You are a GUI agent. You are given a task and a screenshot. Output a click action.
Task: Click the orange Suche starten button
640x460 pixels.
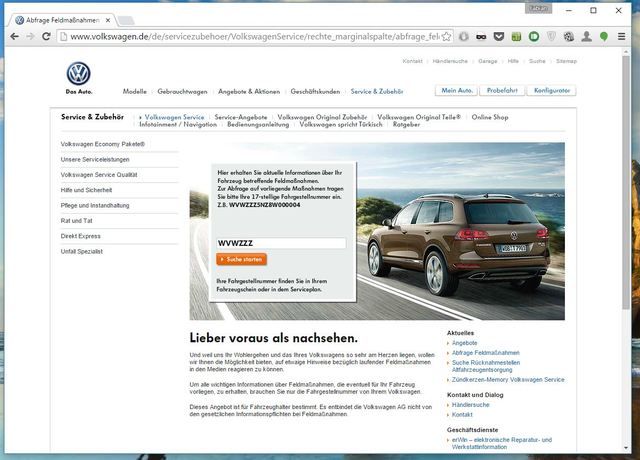pos(242,259)
